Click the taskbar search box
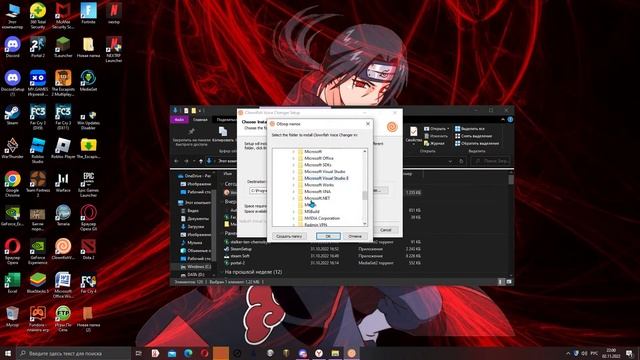Image resolution: width=640 pixels, height=360 pixels. click(73, 353)
